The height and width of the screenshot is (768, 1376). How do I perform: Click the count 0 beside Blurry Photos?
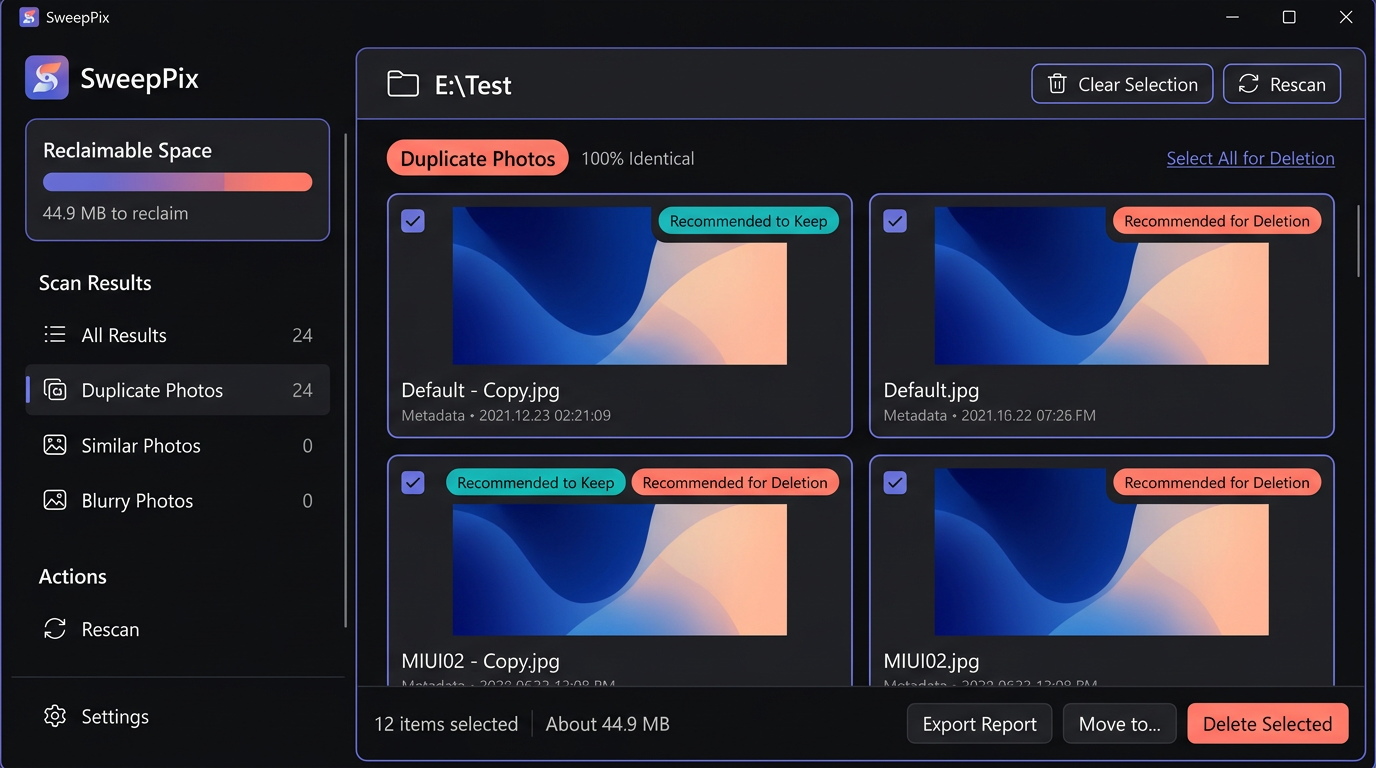(x=307, y=501)
